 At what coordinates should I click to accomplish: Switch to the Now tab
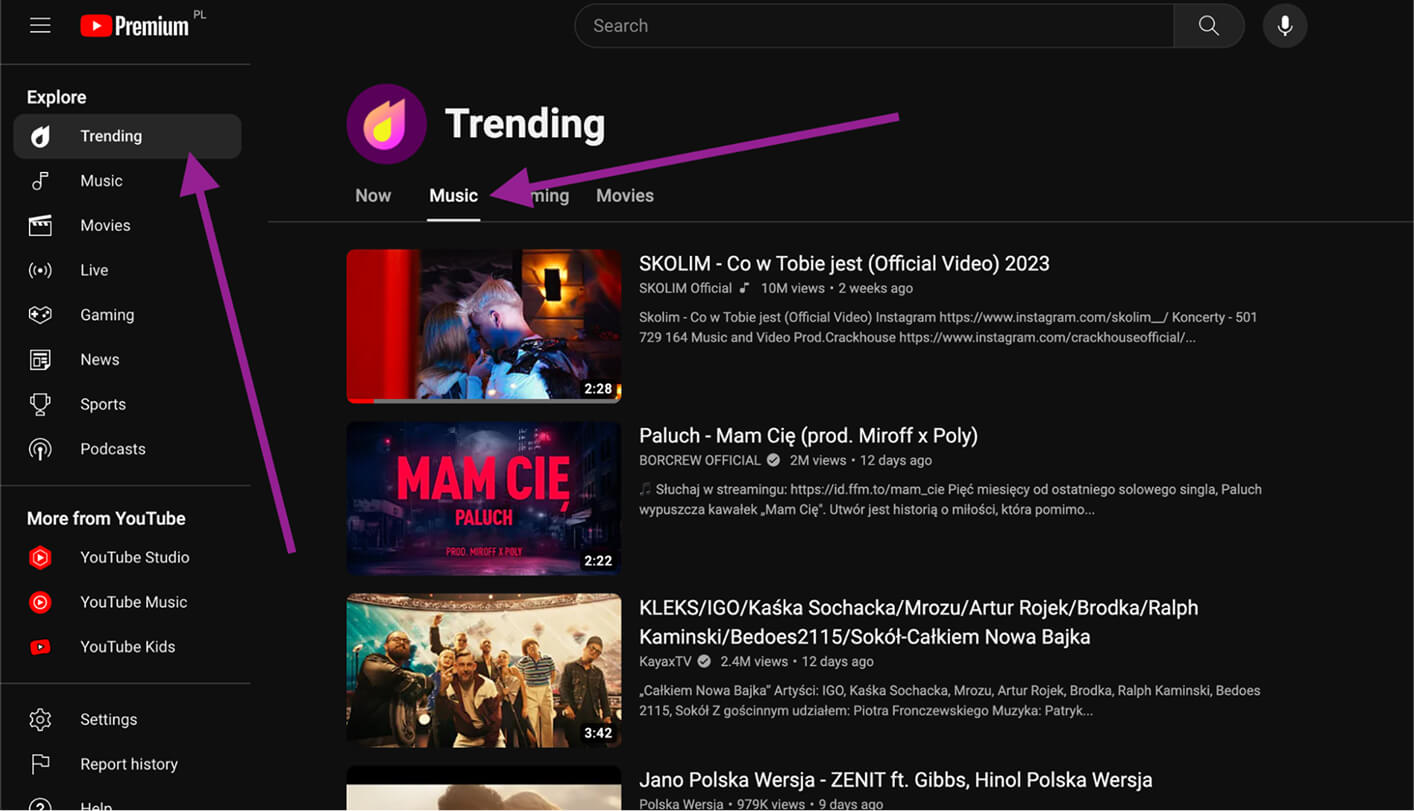click(373, 196)
